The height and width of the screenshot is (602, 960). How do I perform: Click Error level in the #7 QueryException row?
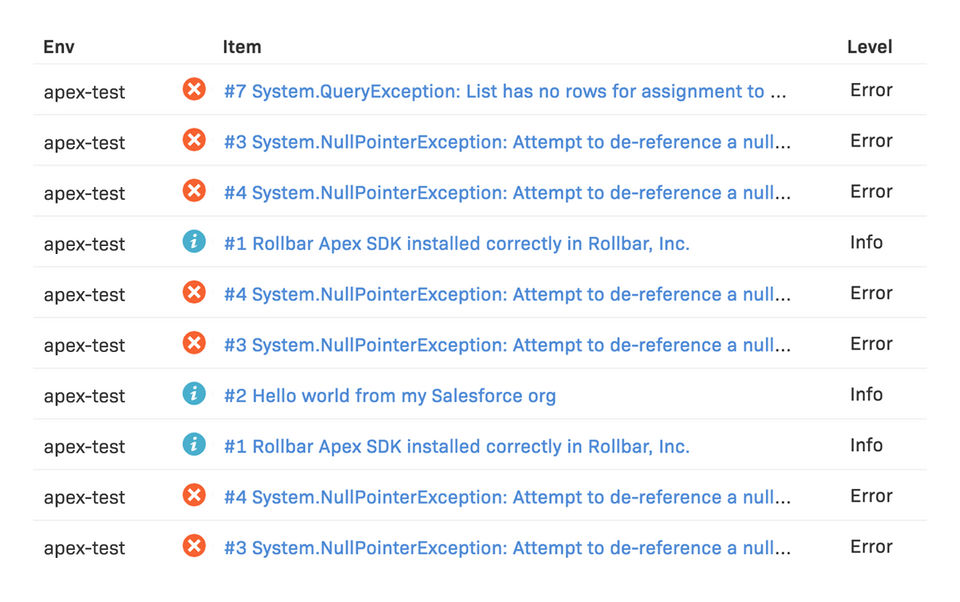pyautogui.click(x=871, y=90)
